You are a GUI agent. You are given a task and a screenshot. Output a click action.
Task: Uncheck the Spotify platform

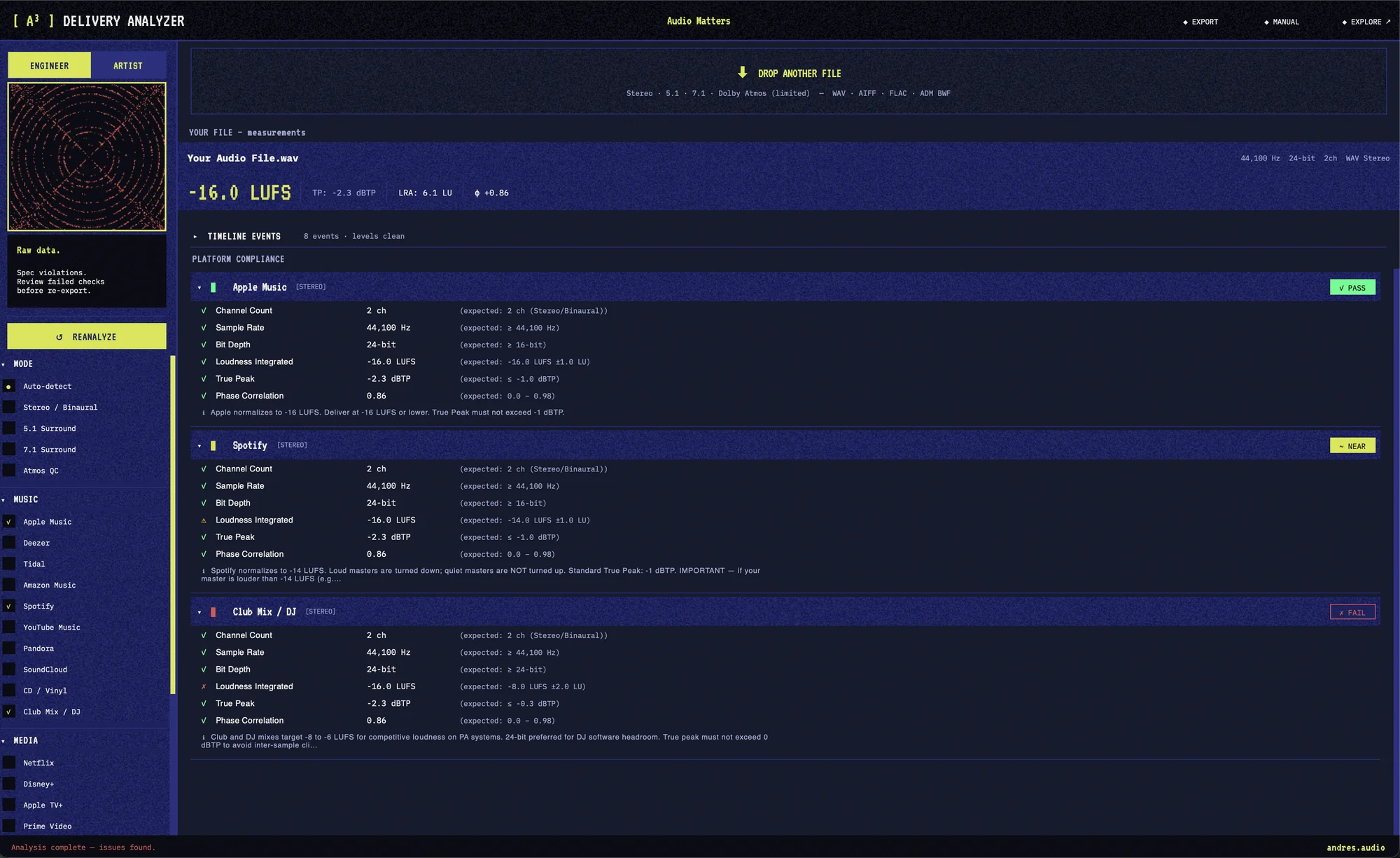pyautogui.click(x=9, y=606)
